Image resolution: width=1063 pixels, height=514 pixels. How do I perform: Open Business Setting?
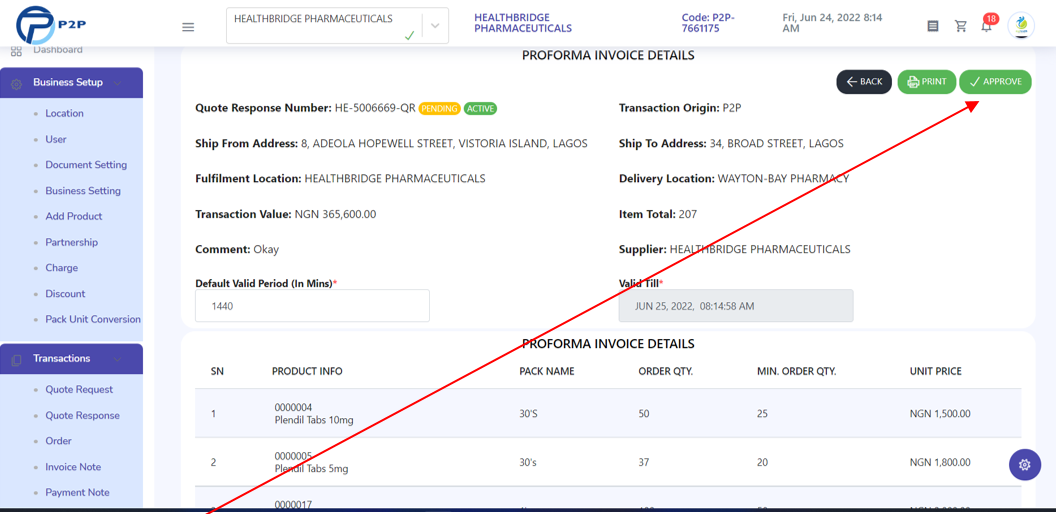click(83, 191)
